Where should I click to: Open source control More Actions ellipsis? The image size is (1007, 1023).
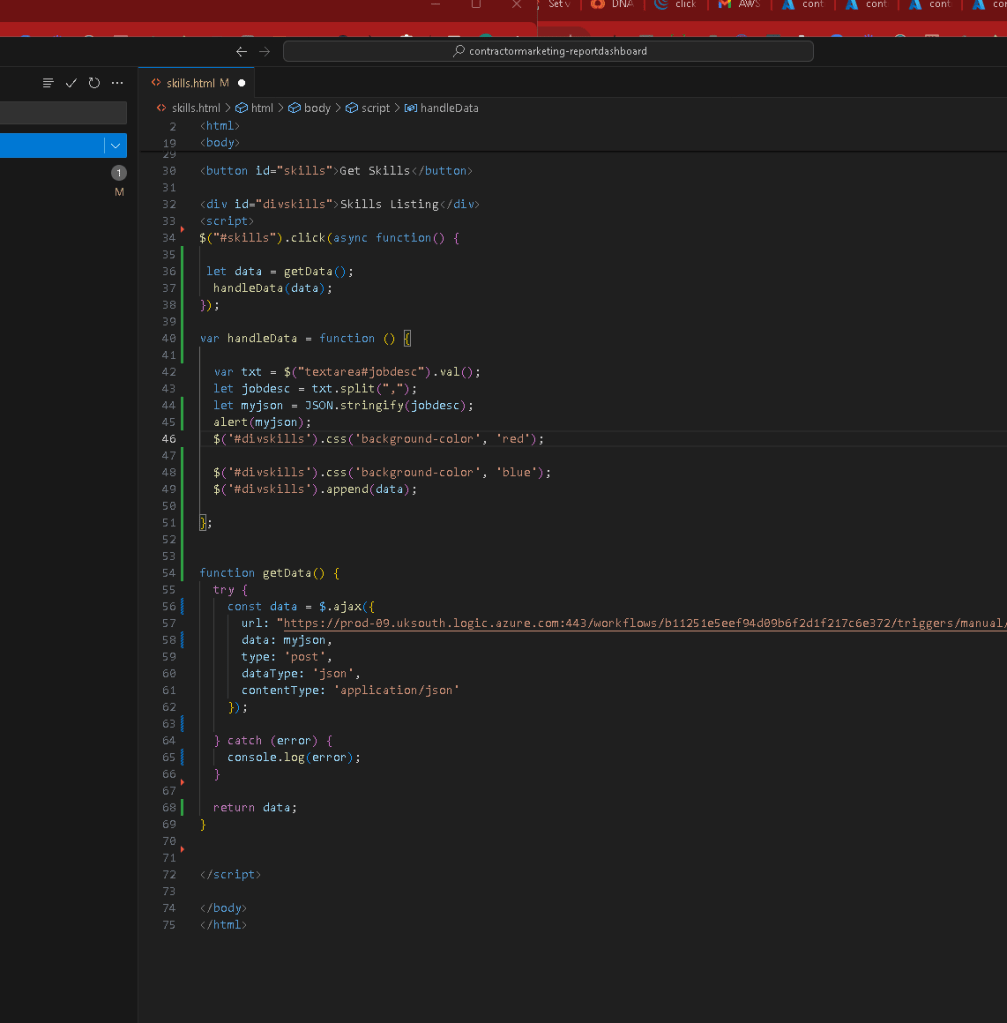point(117,83)
